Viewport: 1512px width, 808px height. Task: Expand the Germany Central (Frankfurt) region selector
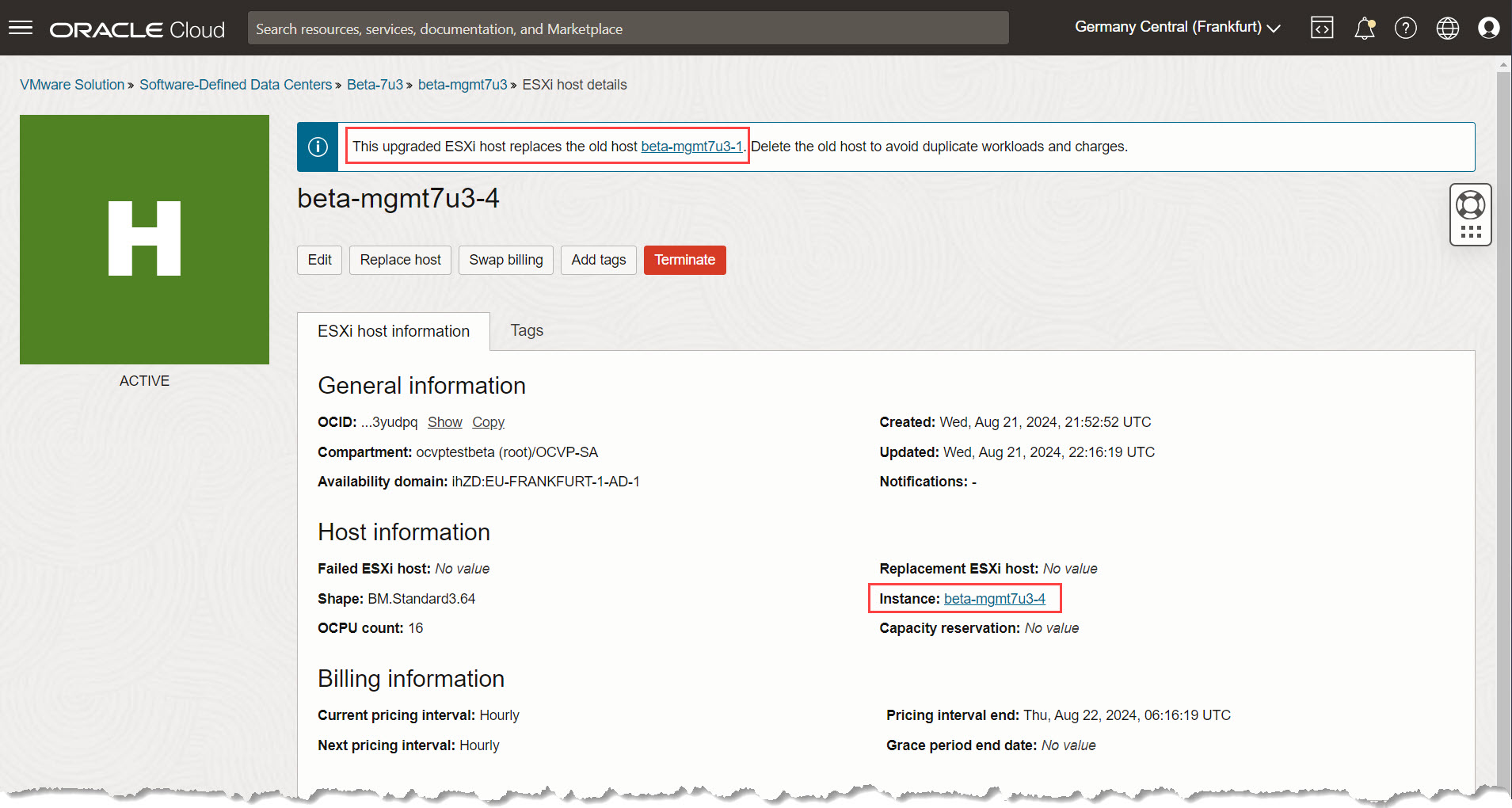tap(1177, 27)
